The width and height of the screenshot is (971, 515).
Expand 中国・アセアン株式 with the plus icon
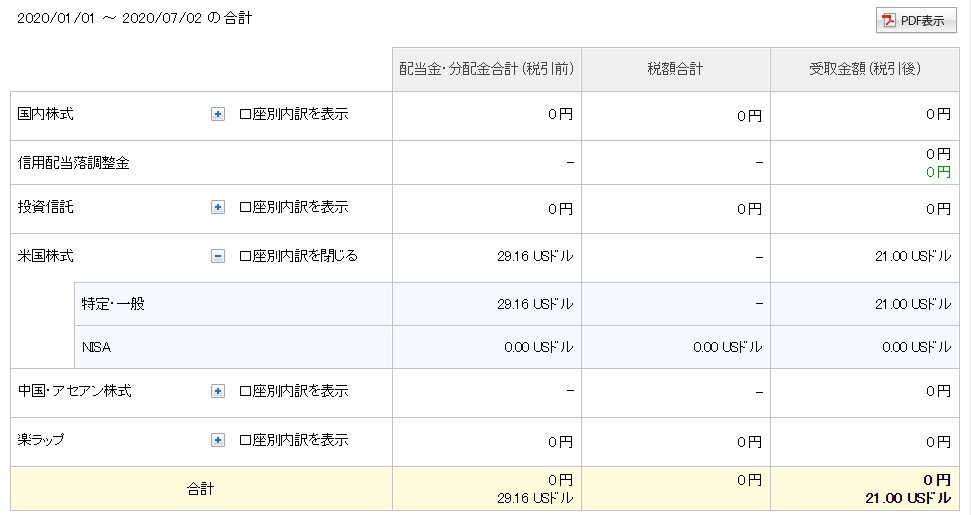coord(217,391)
